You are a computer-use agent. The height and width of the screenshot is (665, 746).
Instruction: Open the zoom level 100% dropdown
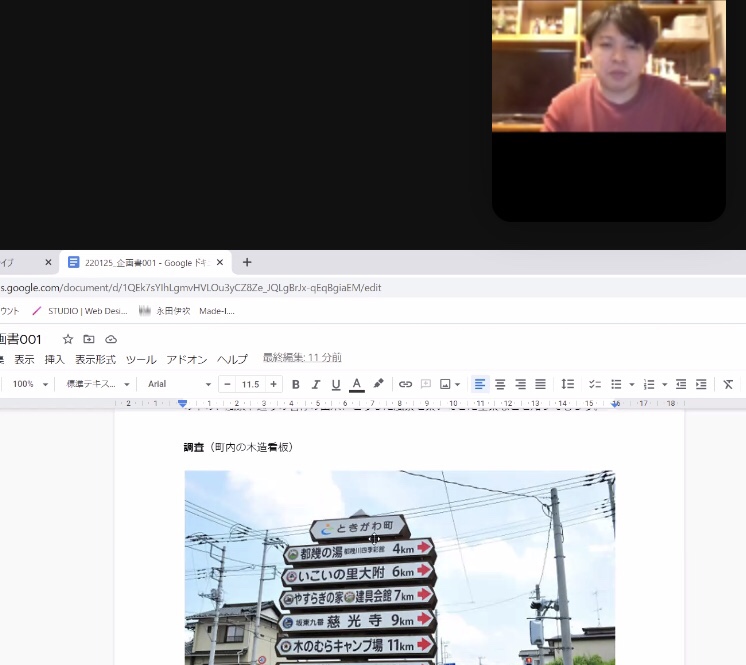30,384
